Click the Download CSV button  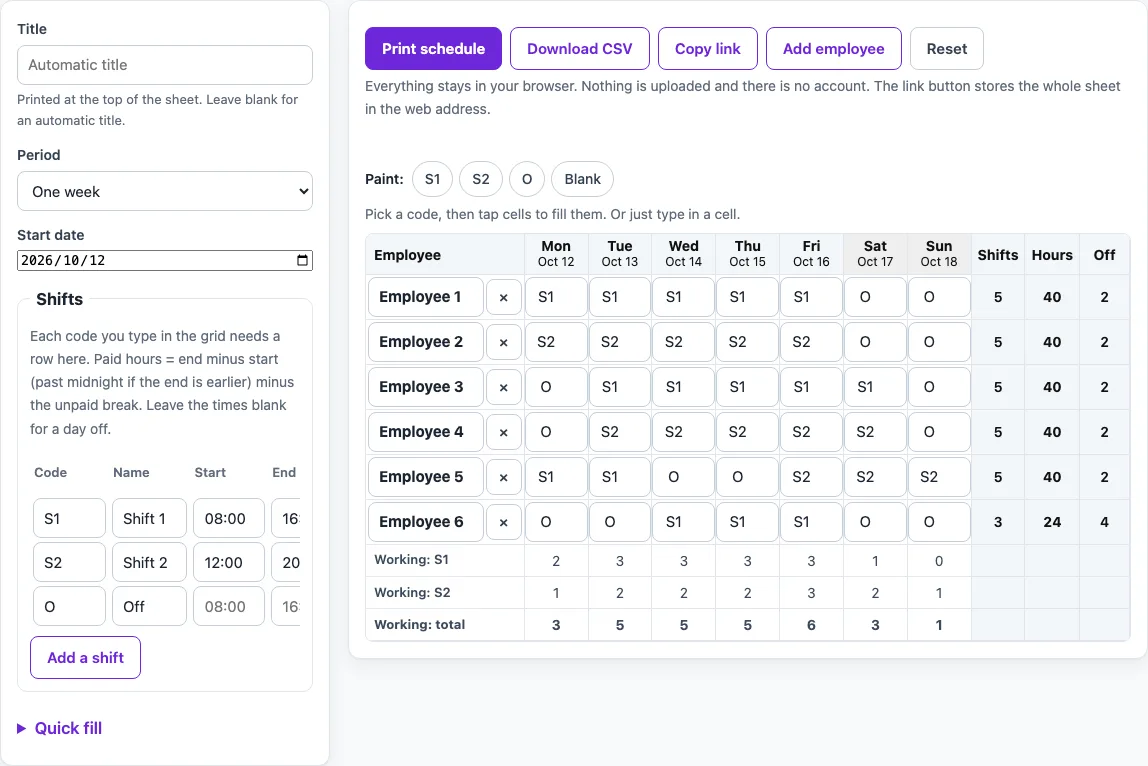[579, 48]
